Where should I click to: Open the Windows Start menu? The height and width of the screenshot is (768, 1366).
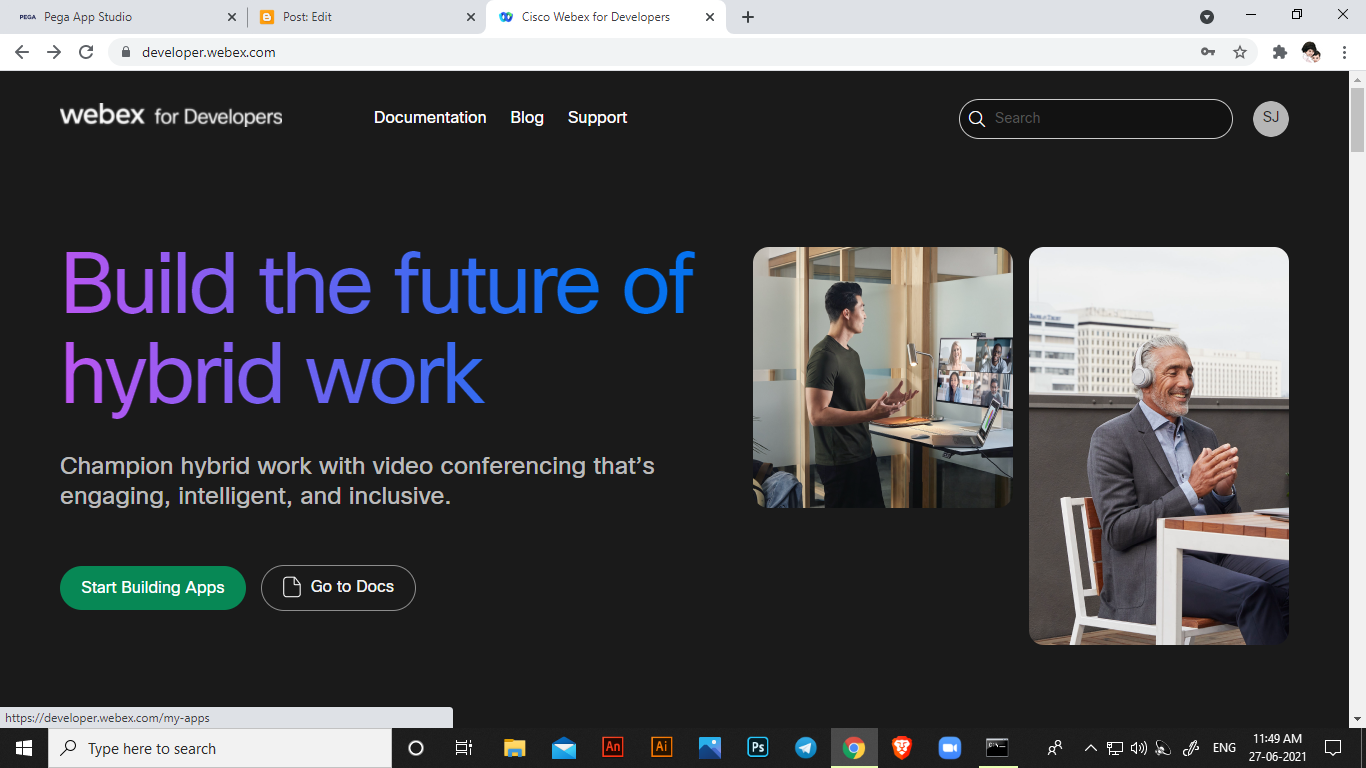[x=24, y=748]
